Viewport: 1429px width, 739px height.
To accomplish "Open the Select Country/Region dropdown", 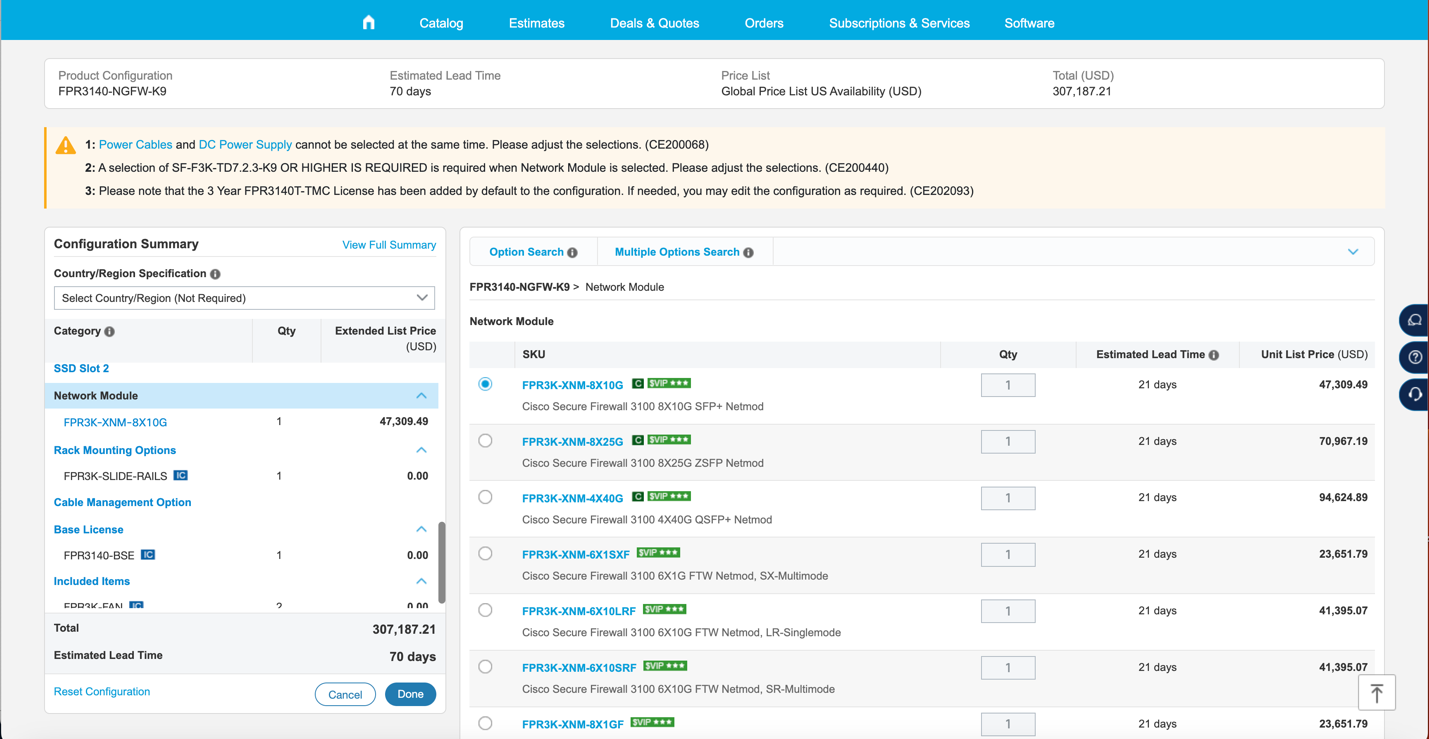I will 244,298.
